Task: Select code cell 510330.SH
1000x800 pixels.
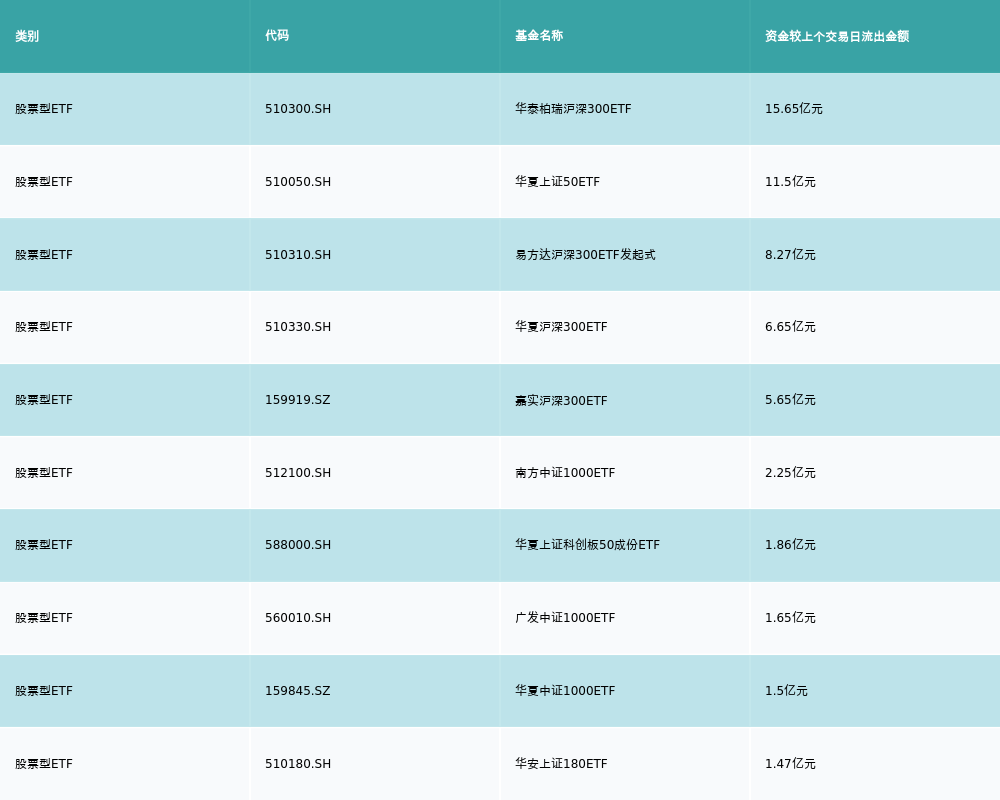Action: coord(298,327)
